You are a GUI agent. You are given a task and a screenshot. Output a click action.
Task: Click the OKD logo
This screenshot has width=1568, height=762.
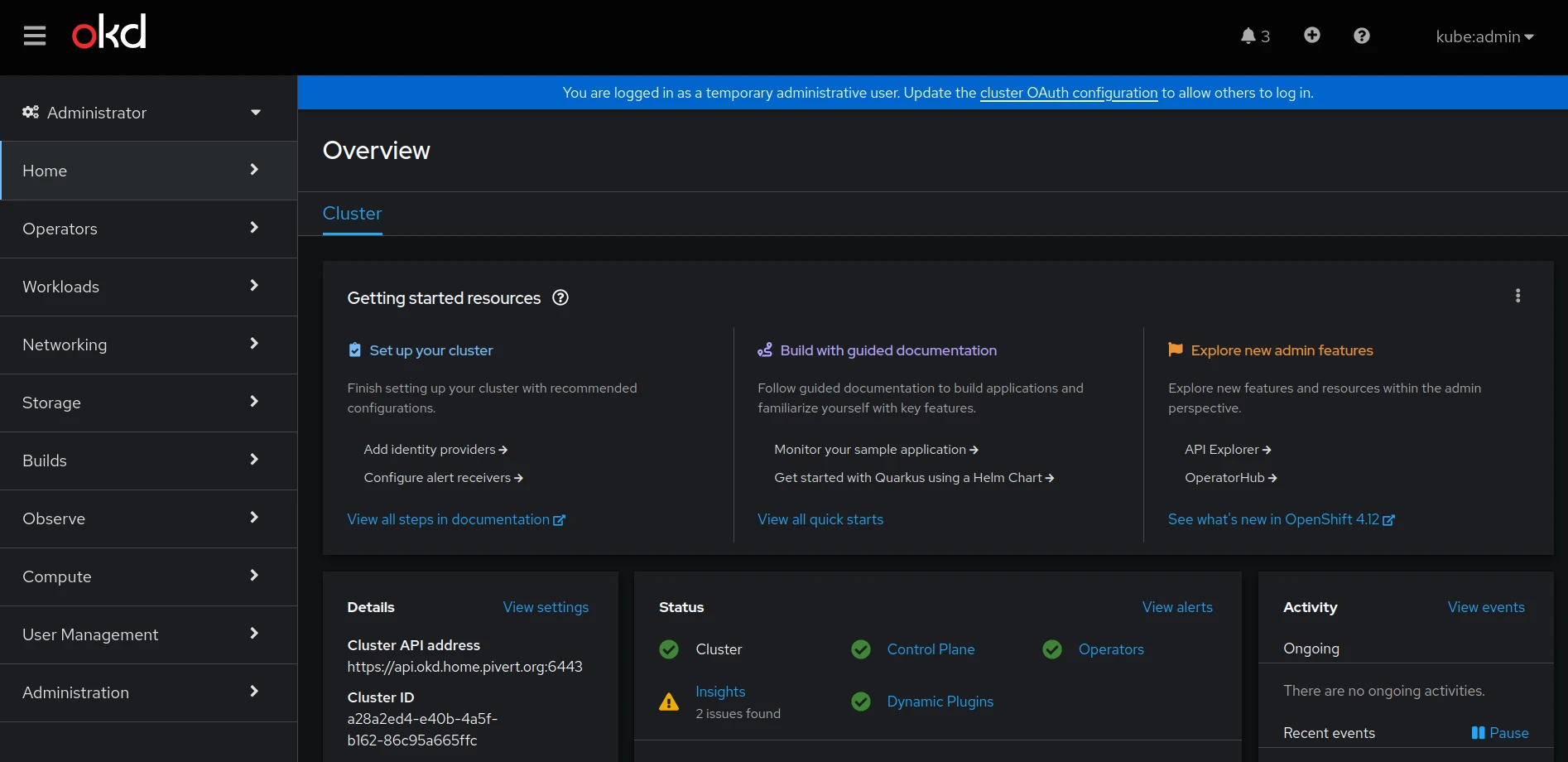pos(109,31)
